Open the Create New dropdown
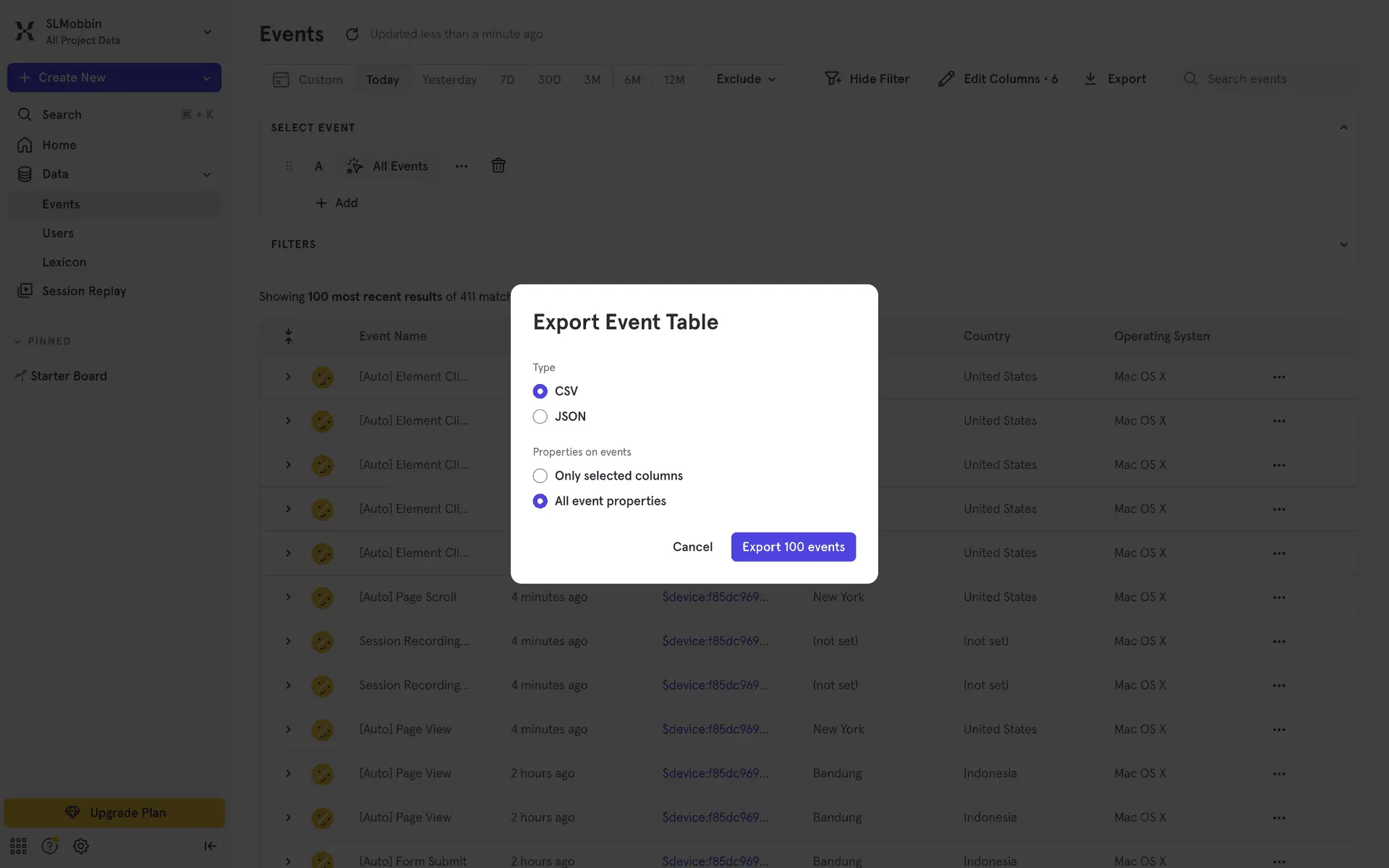Image resolution: width=1389 pixels, height=868 pixels. pyautogui.click(x=207, y=78)
